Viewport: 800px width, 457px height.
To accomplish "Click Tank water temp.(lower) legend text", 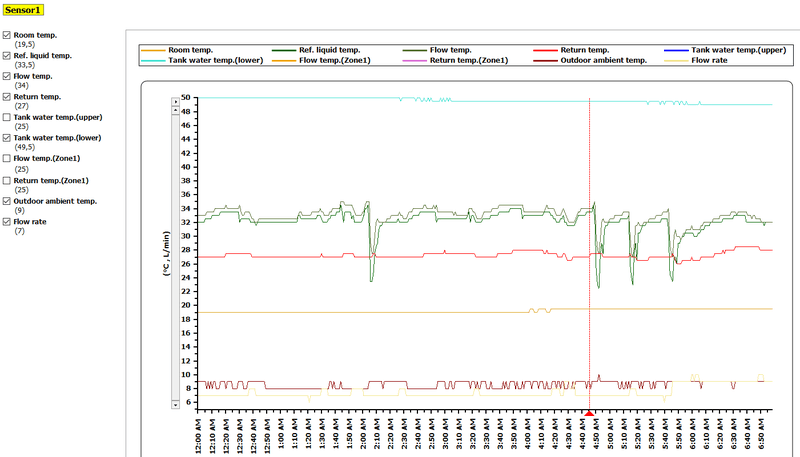I will [x=216, y=60].
